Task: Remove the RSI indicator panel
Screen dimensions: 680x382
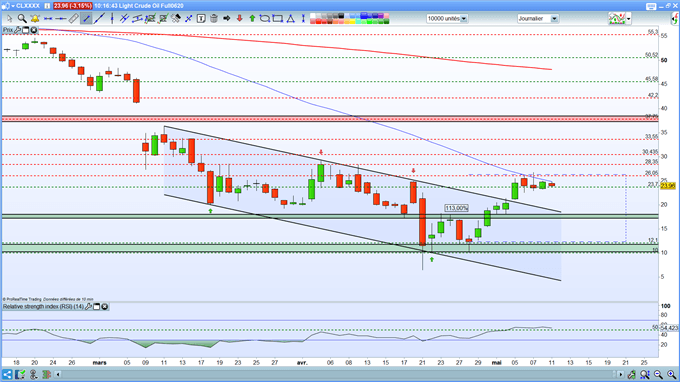Action: point(105,307)
